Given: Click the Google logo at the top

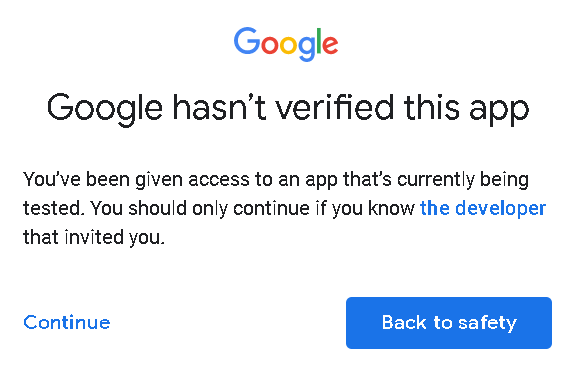Looking at the screenshot, I should 286,44.
